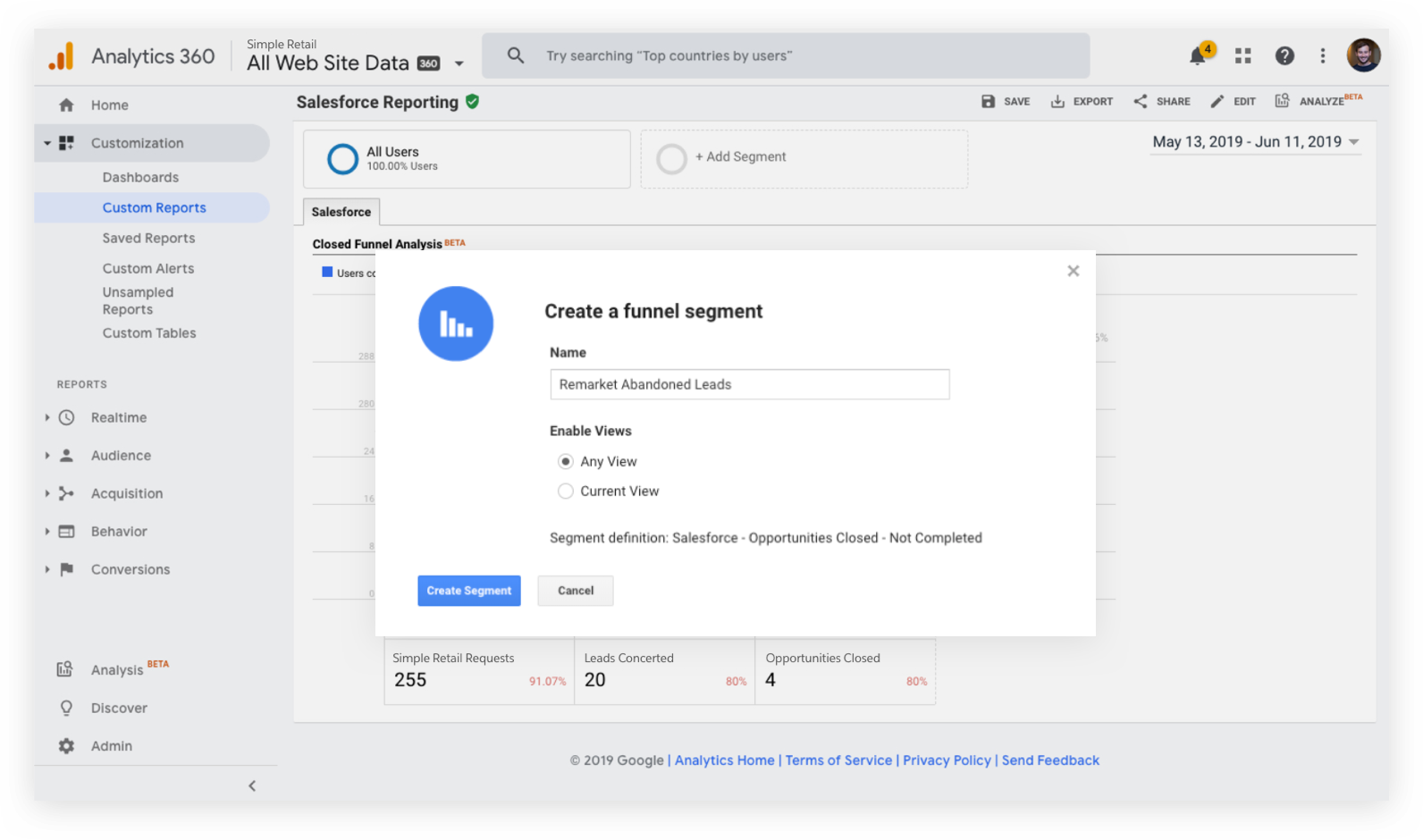Open Saved Reports in the sidebar
Image resolution: width=1423 pixels, height=840 pixels.
pos(148,239)
